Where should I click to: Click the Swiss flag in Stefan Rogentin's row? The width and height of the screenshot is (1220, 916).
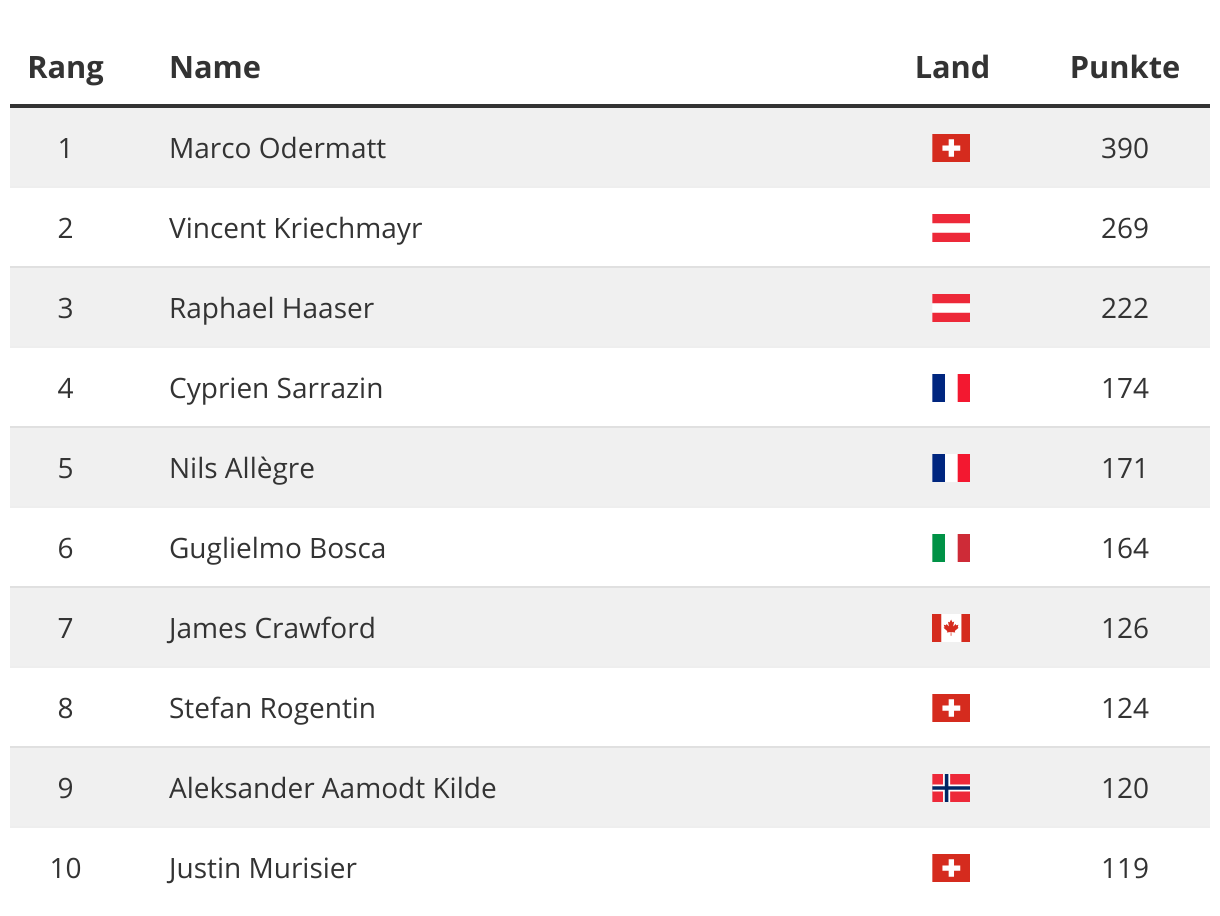[951, 708]
